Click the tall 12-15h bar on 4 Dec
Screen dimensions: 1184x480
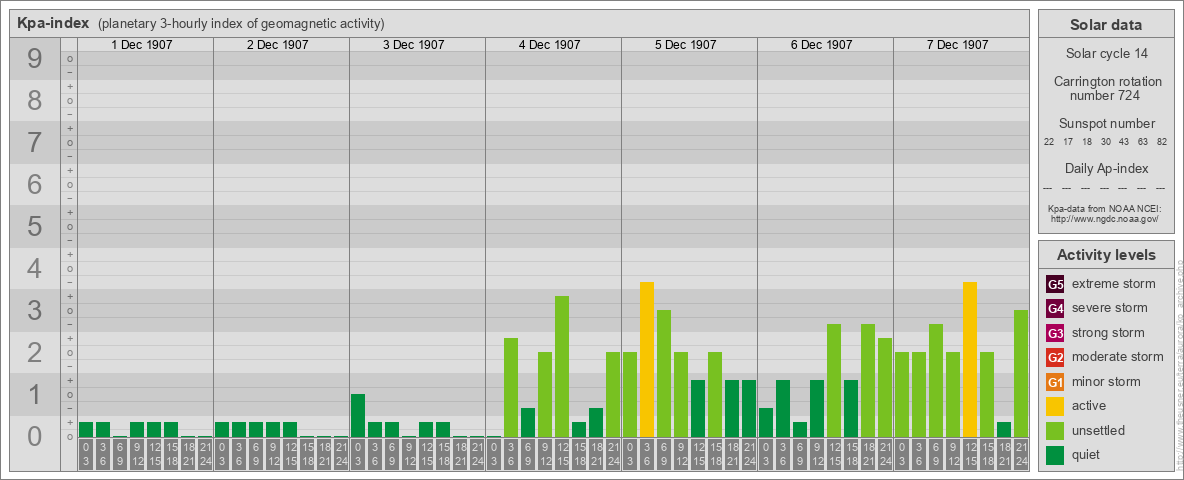562,366
